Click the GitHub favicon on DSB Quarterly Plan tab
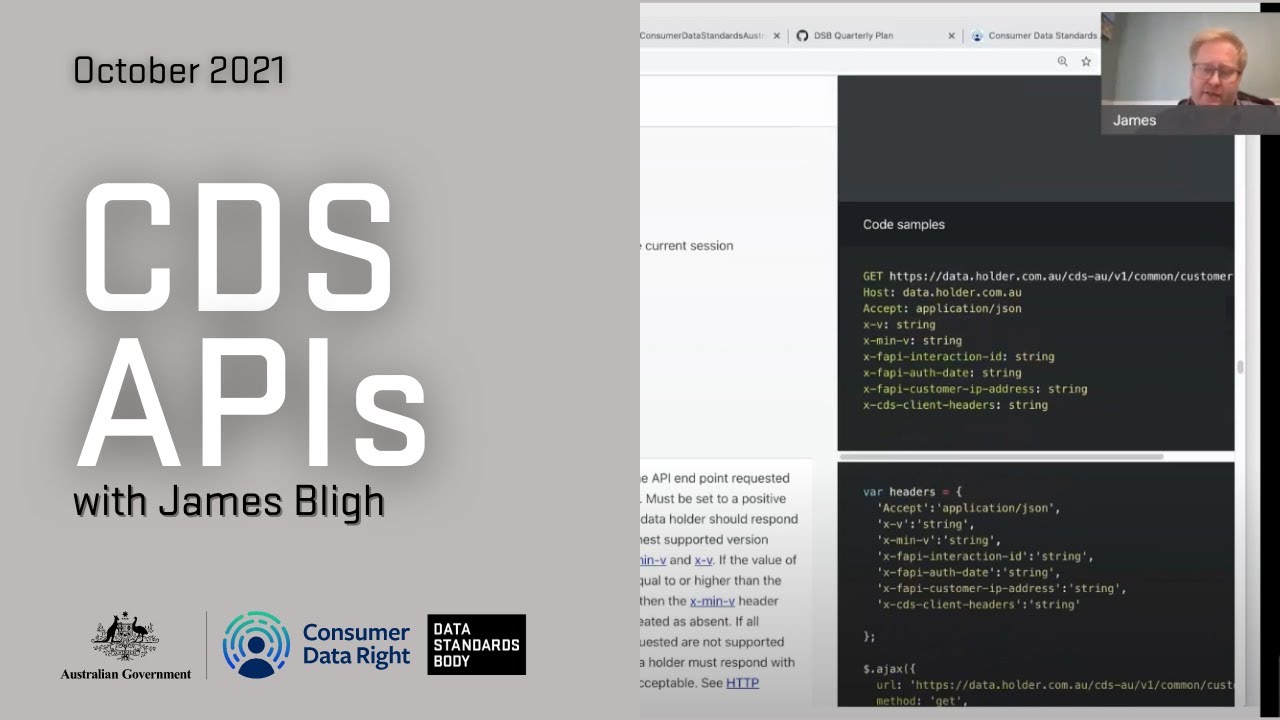 (802, 36)
